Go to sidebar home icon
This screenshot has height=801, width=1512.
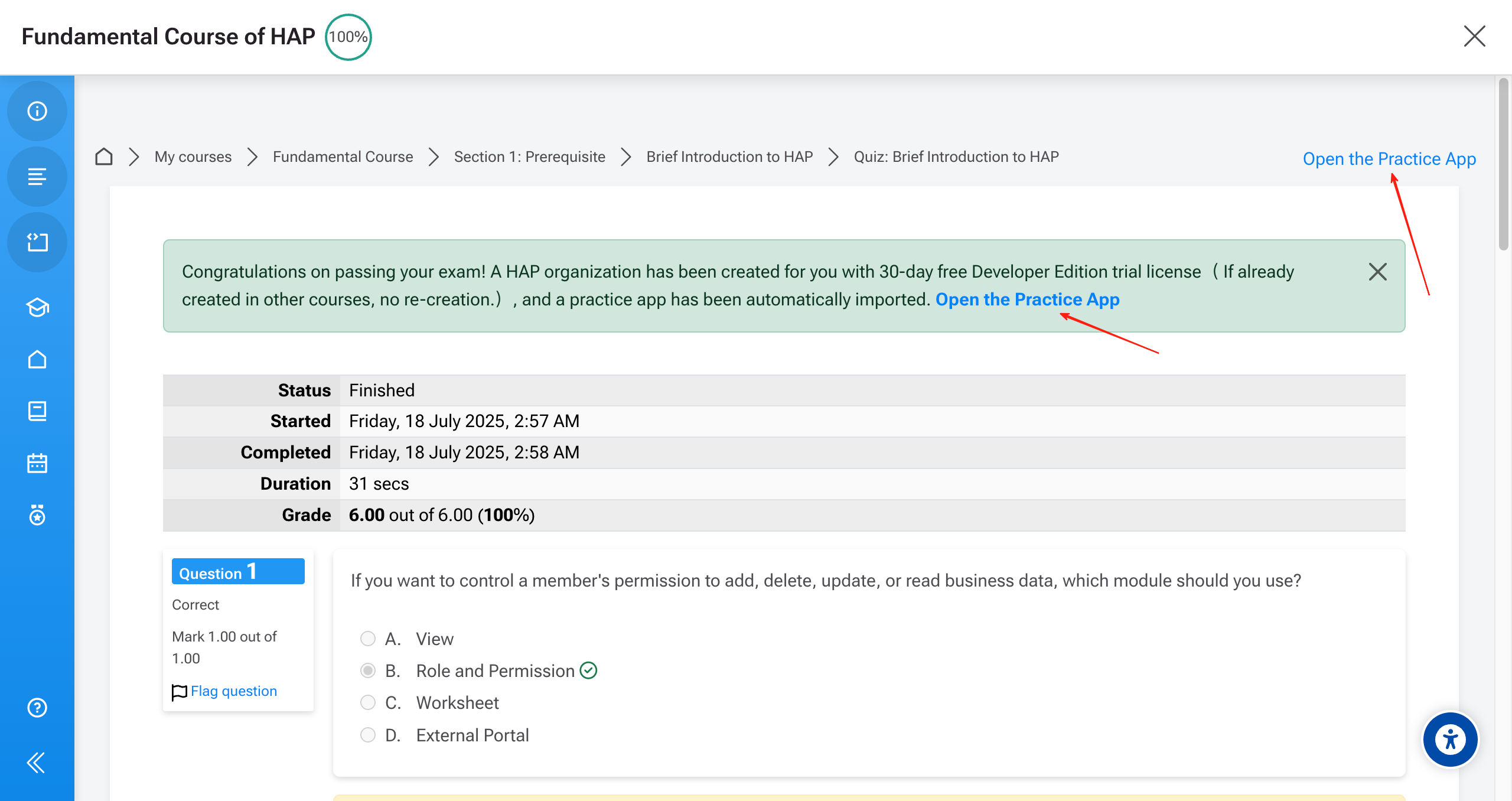pos(37,359)
